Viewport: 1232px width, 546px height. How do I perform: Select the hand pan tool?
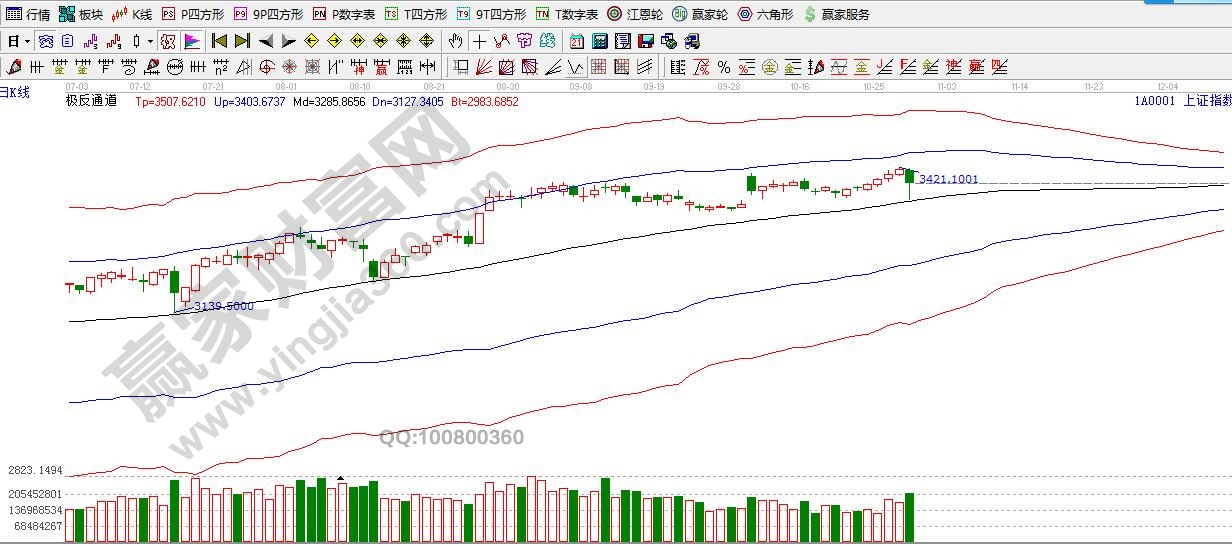tap(456, 41)
